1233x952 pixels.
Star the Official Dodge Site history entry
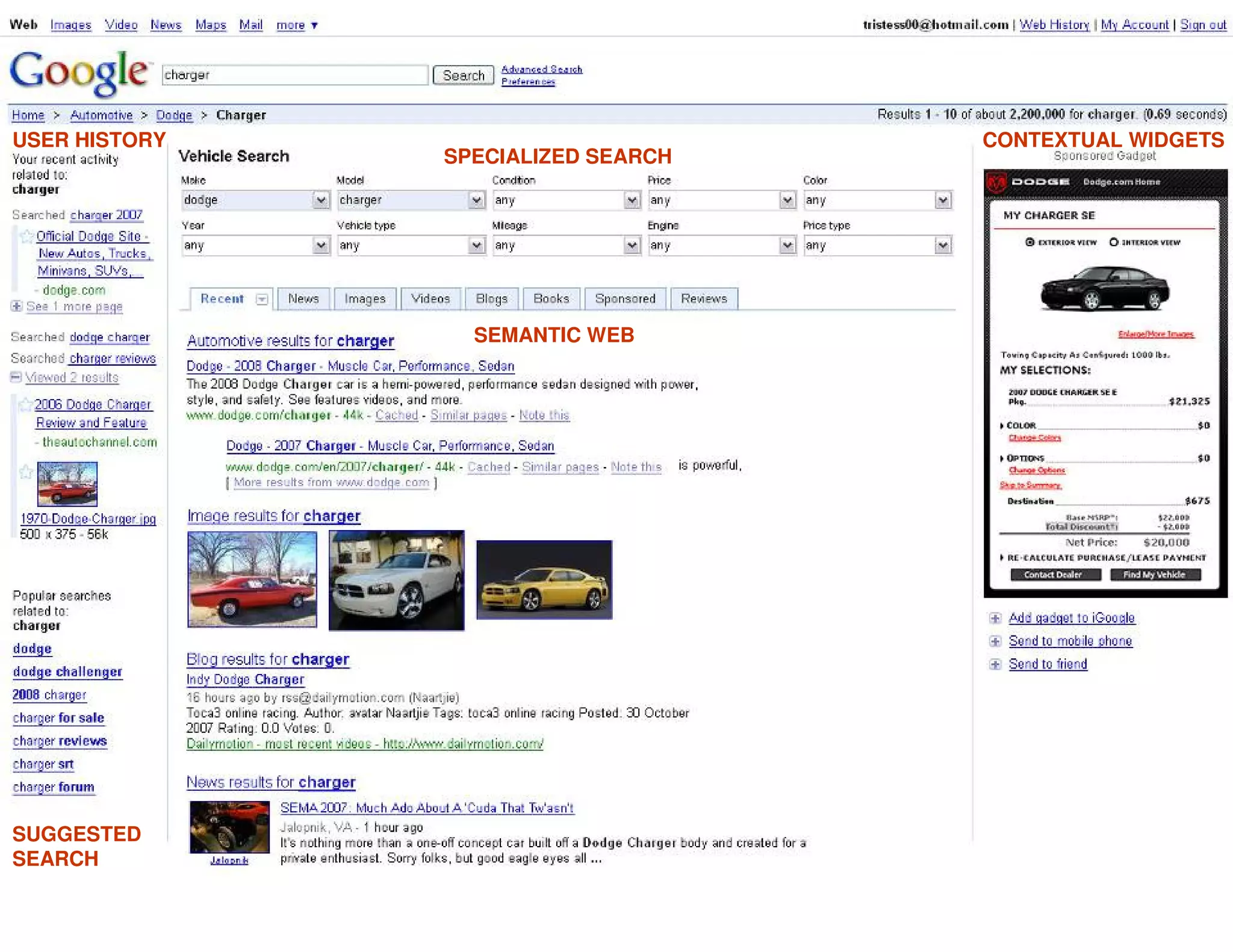(x=26, y=236)
